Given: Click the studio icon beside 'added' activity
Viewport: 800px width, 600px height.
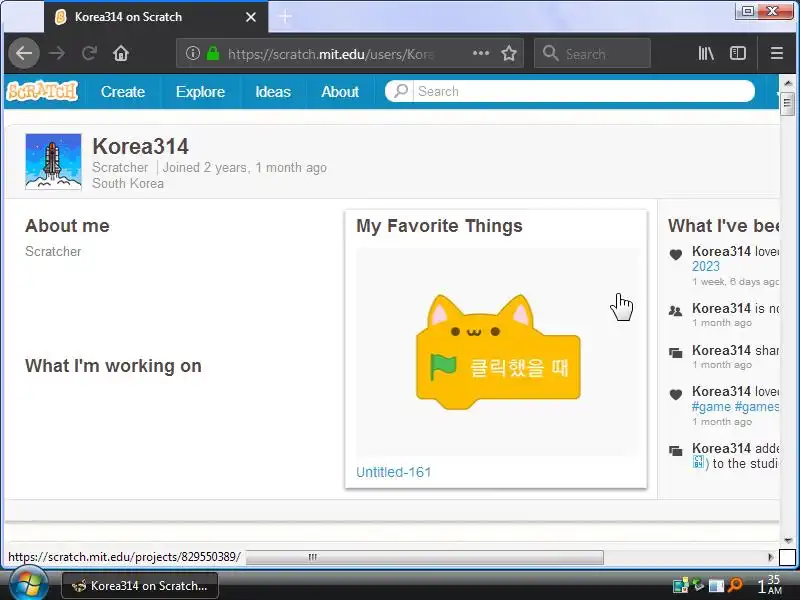Looking at the screenshot, I should coord(676,451).
